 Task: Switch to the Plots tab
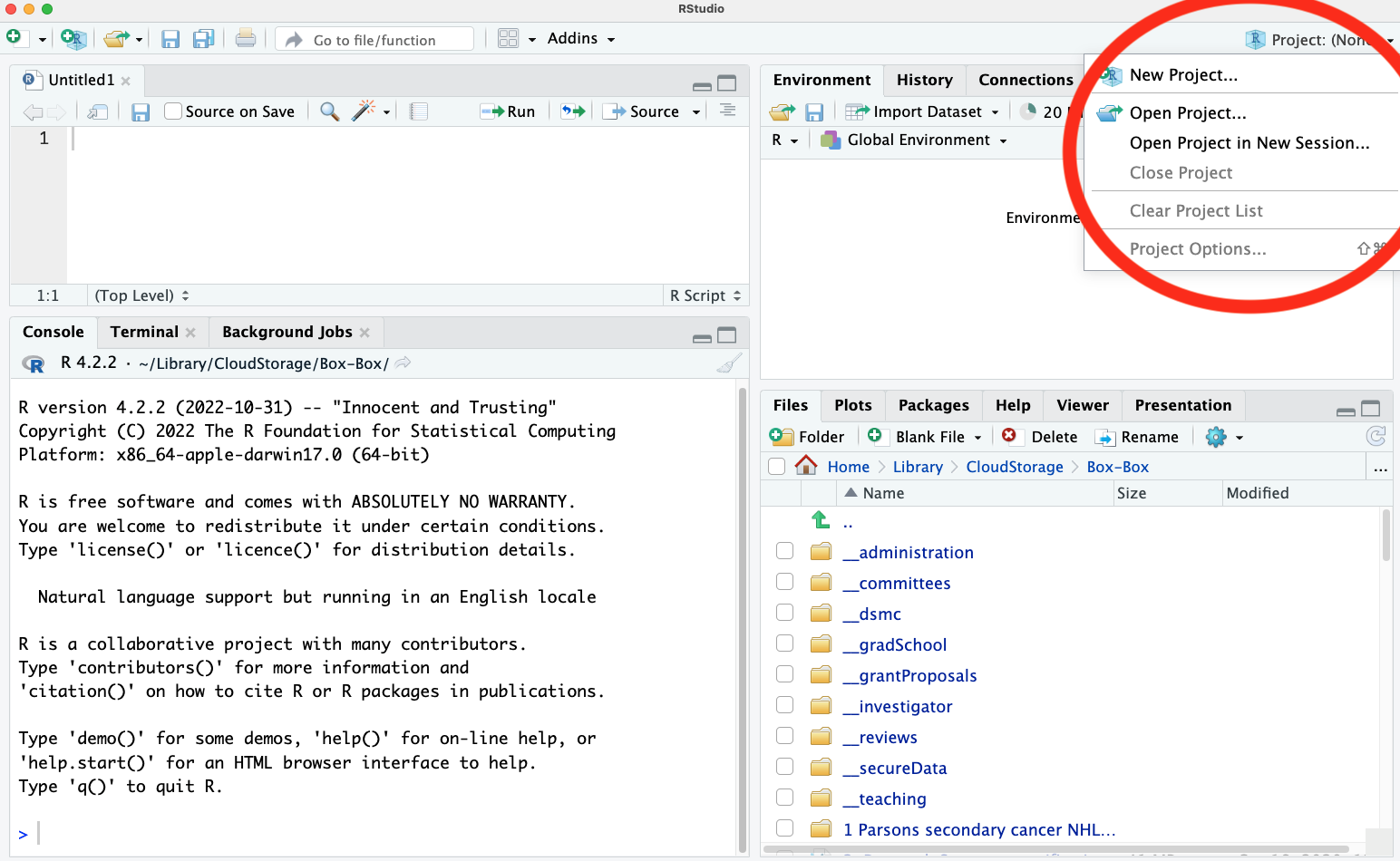(x=853, y=405)
